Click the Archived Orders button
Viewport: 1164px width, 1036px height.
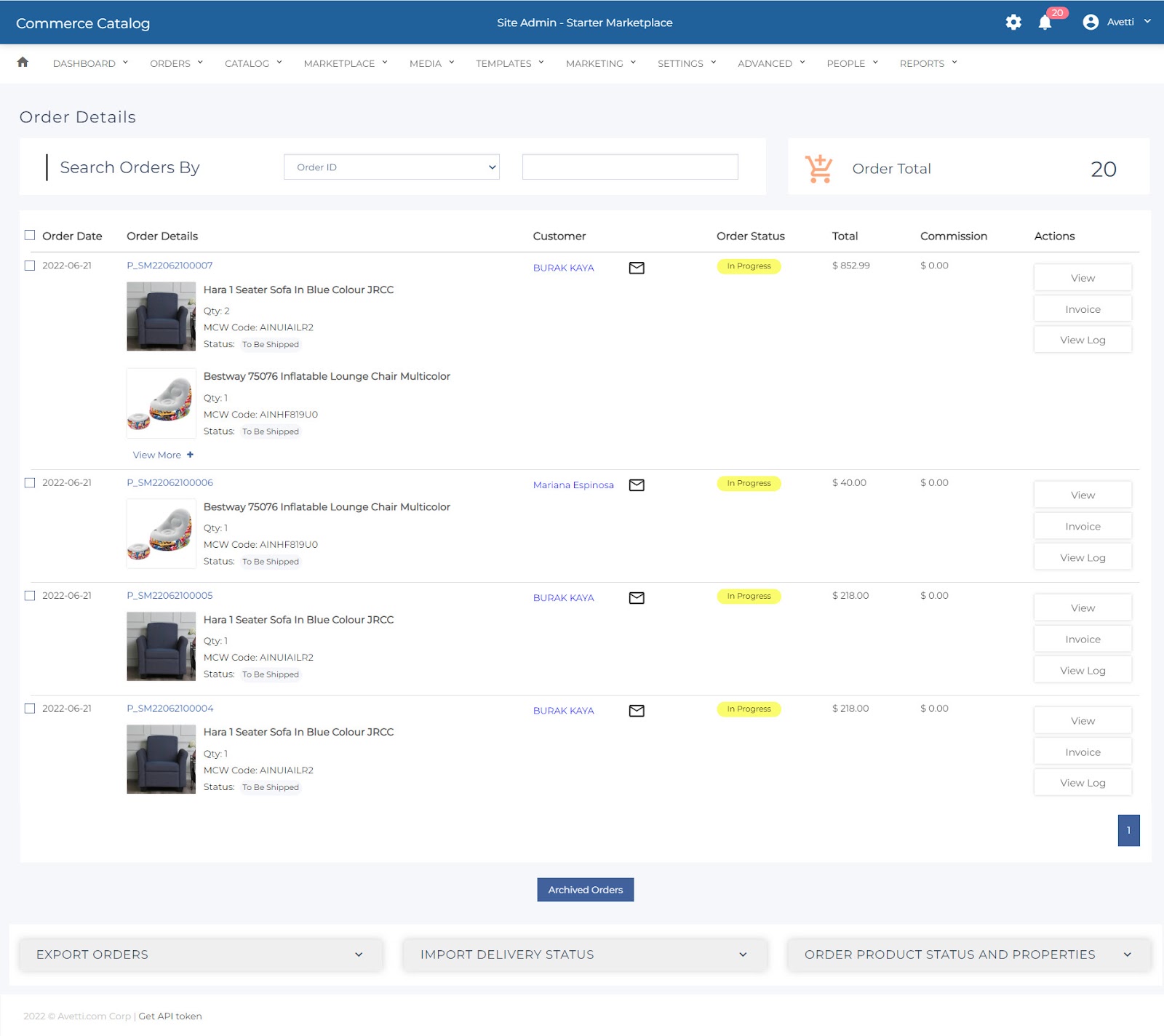pos(585,890)
